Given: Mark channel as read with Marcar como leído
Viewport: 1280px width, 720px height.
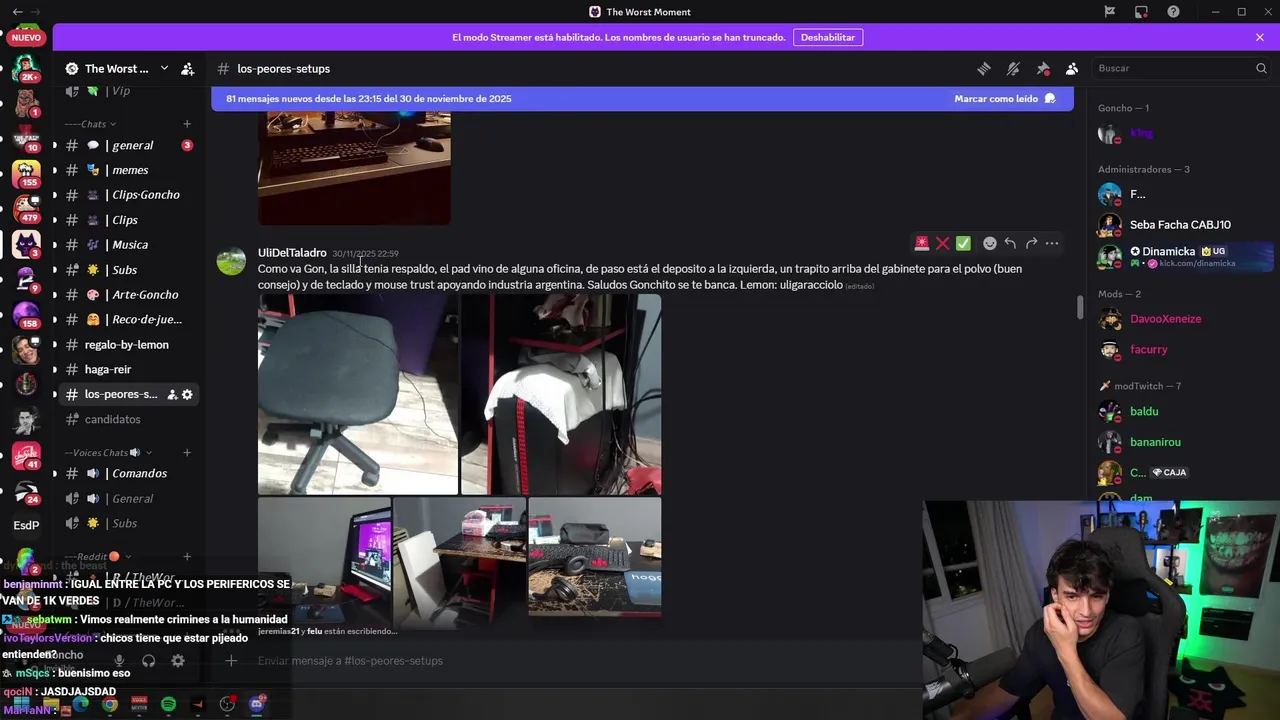Looking at the screenshot, I should pos(1005,99).
